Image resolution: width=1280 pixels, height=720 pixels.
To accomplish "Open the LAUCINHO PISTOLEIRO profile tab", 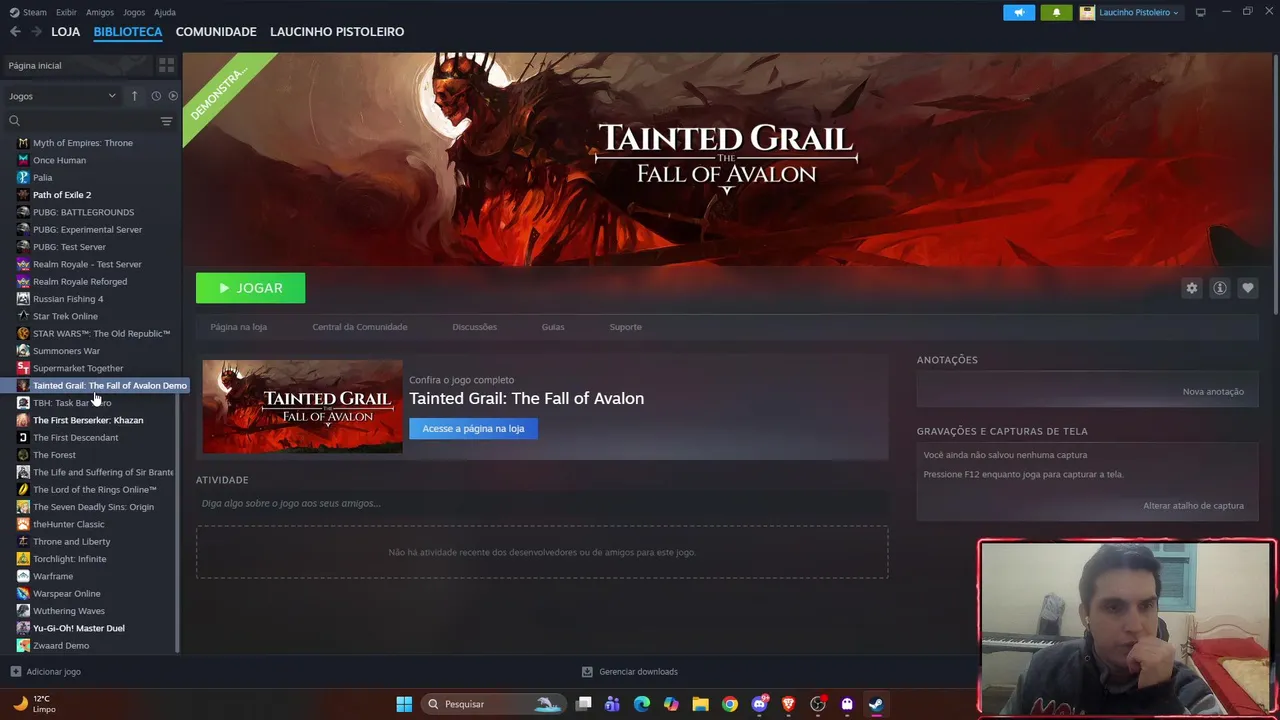I will (x=337, y=32).
